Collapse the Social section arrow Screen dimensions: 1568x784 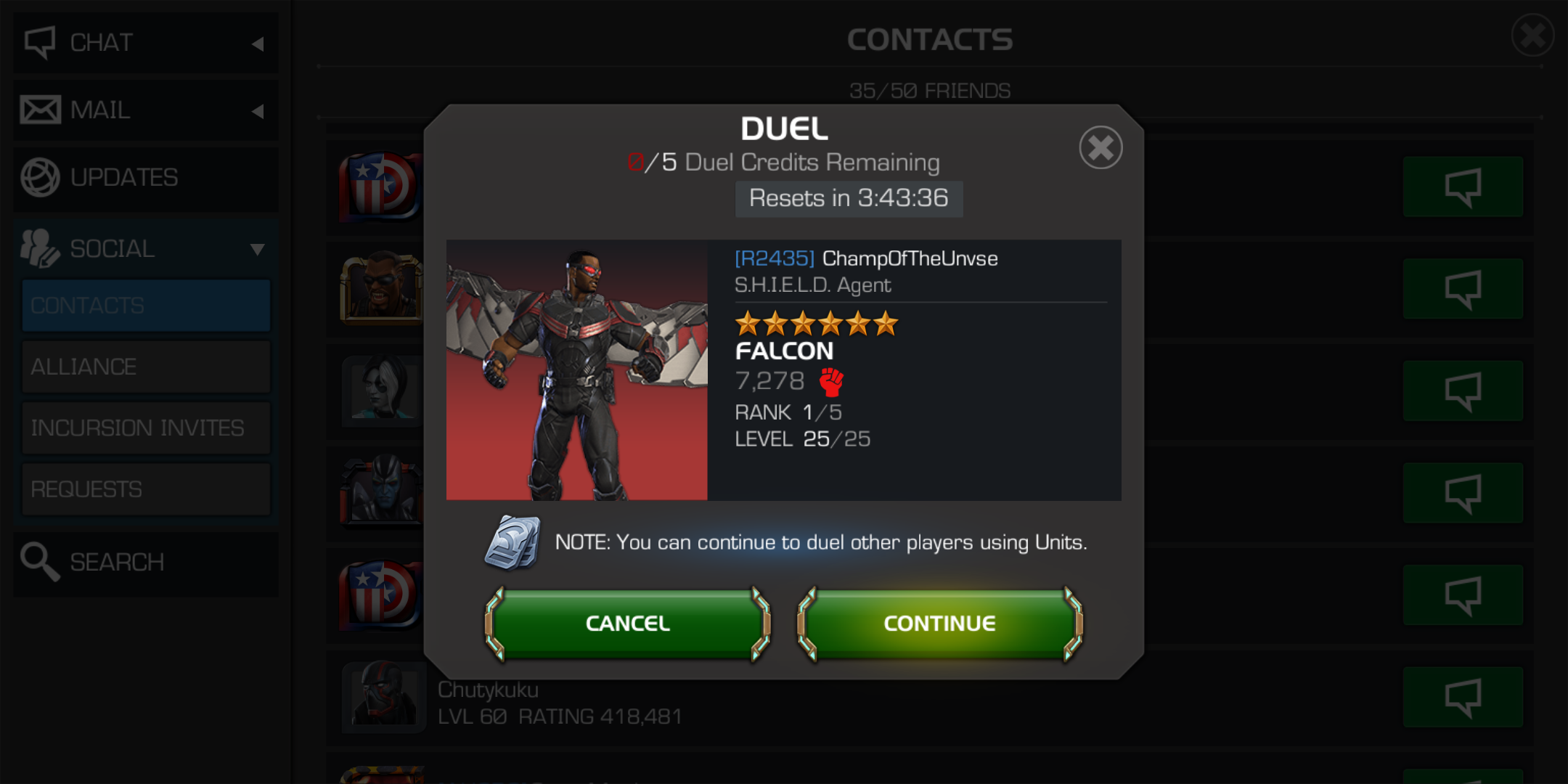258,250
